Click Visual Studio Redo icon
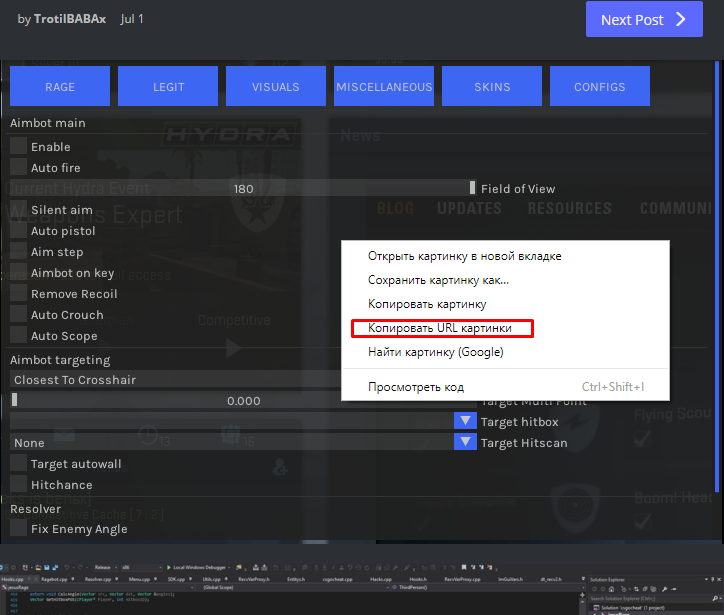Viewport: 724px width, 615px height. 80,567
